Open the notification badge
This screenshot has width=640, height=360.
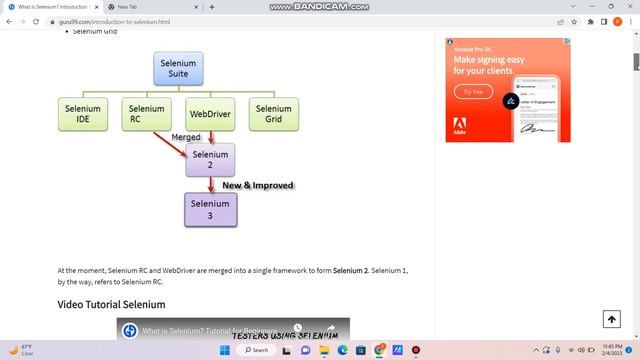tap(629, 350)
